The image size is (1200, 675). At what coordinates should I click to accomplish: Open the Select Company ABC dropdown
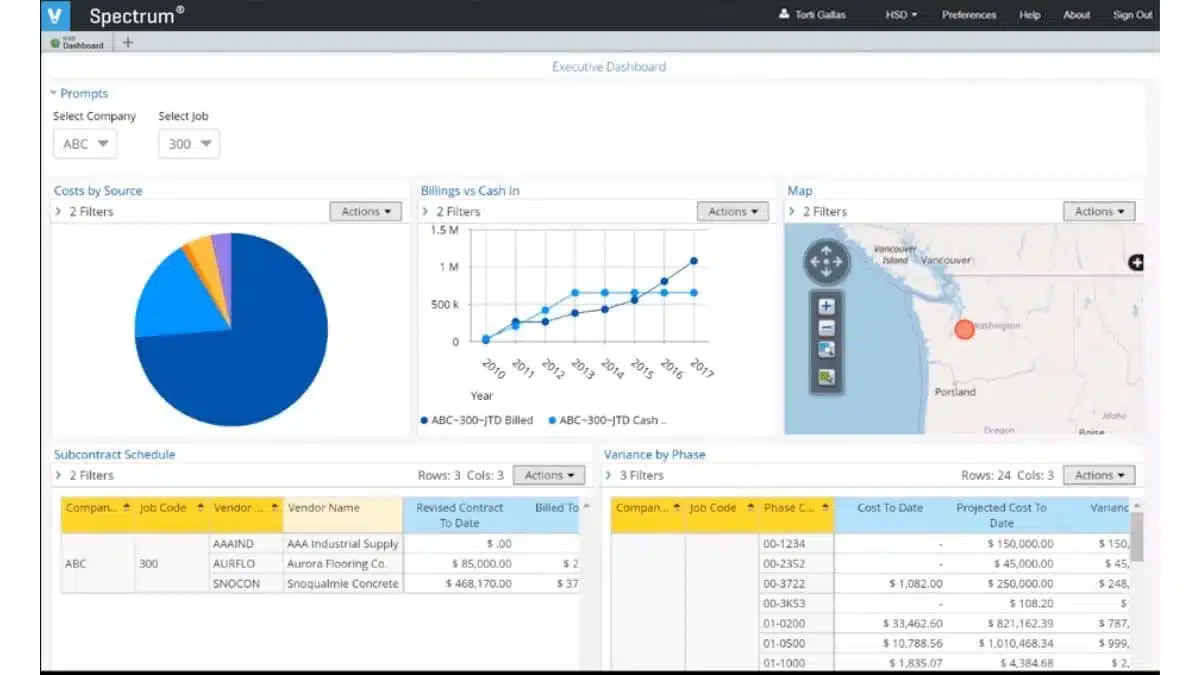85,144
